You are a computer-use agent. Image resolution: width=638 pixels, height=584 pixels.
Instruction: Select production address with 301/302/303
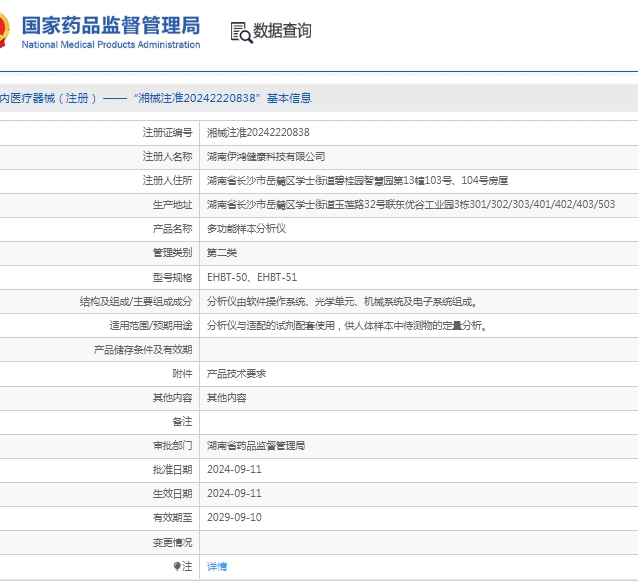coord(411,204)
